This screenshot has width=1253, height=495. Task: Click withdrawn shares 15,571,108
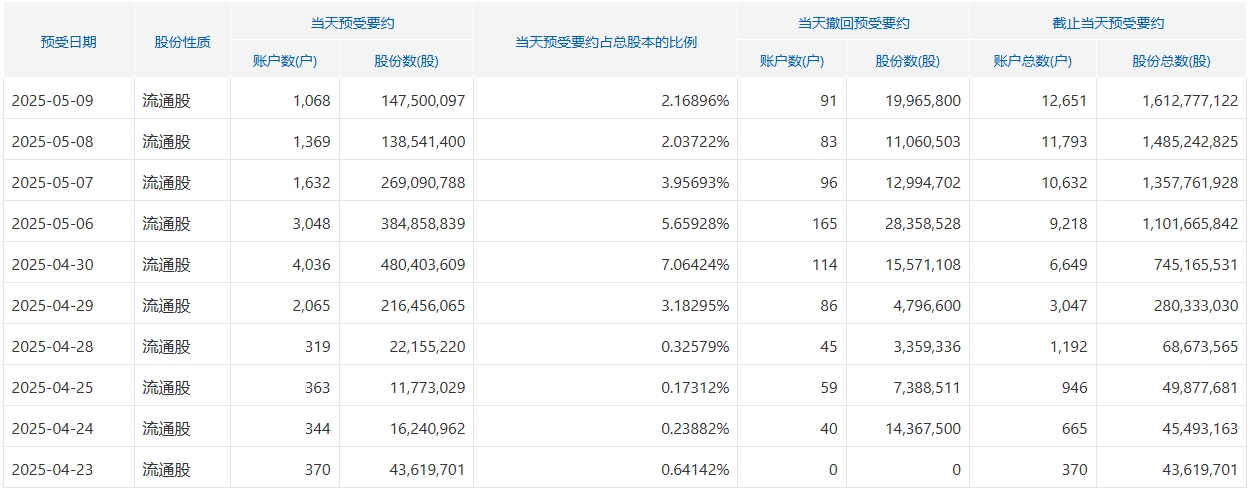point(924,265)
